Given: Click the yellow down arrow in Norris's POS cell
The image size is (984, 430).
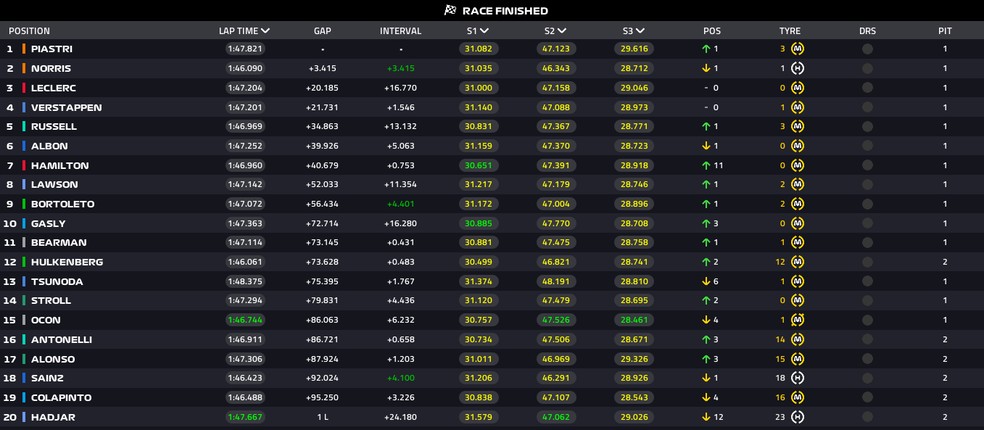Looking at the screenshot, I should pos(706,68).
